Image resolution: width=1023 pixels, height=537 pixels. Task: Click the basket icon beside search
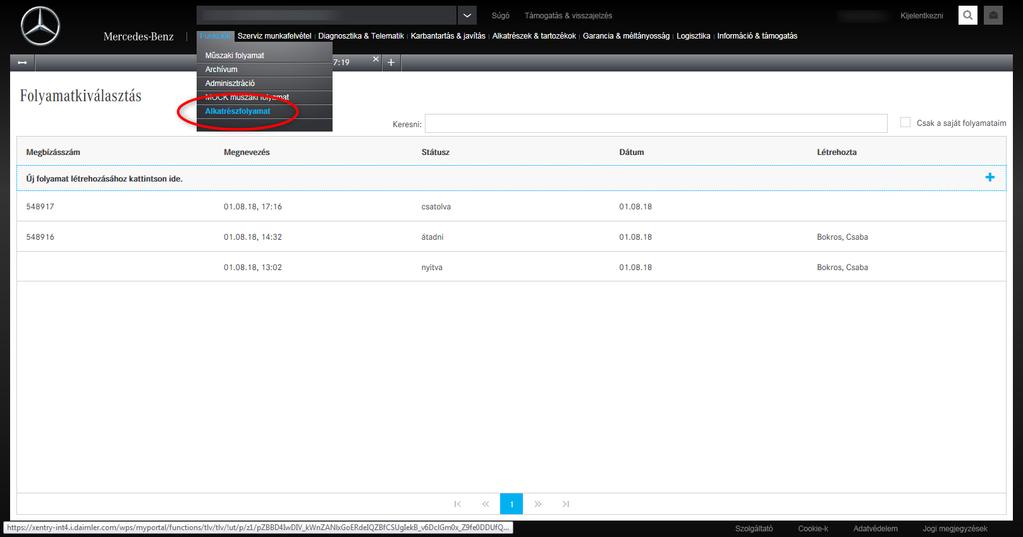click(x=993, y=15)
